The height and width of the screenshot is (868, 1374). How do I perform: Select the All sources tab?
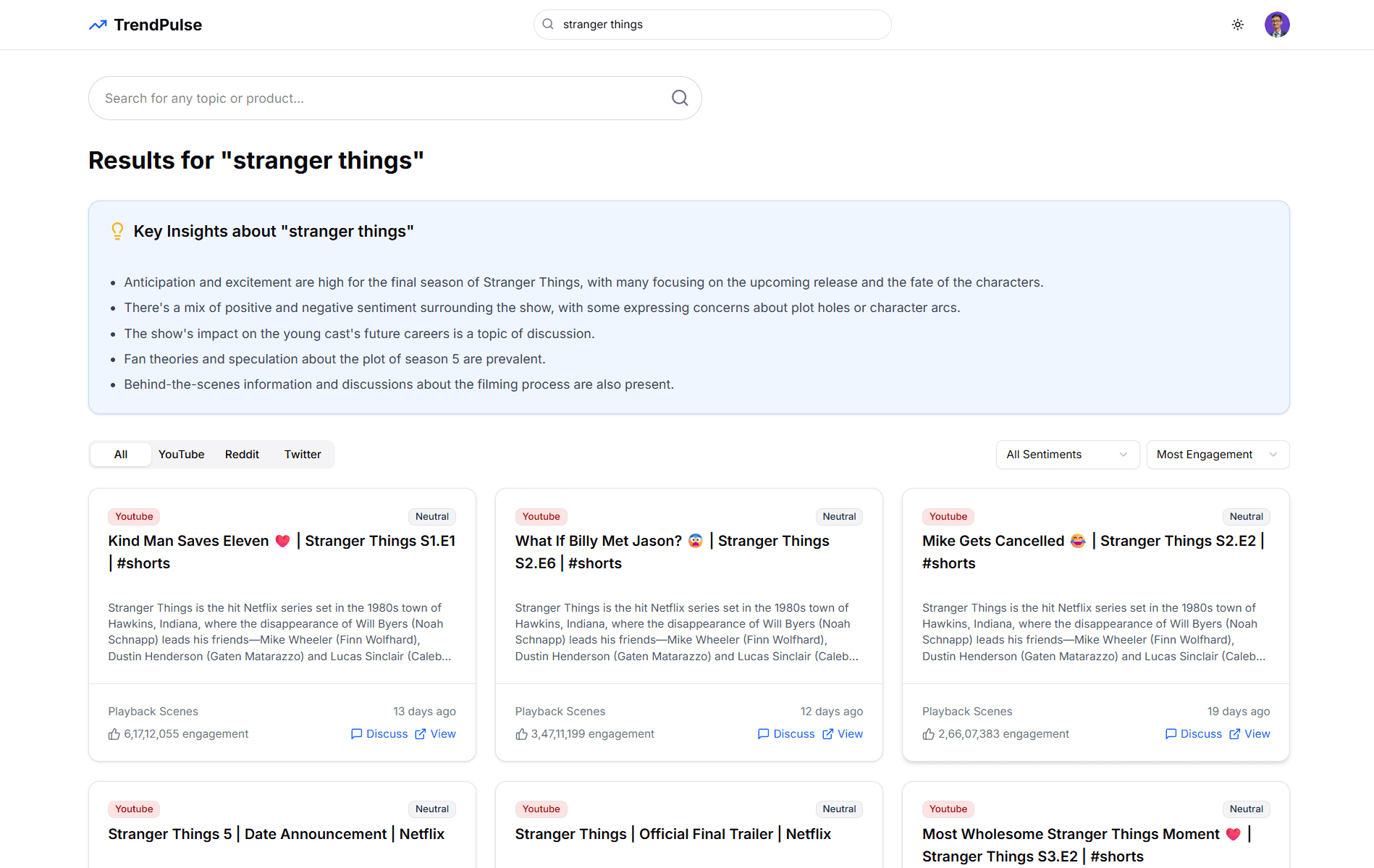coord(121,455)
